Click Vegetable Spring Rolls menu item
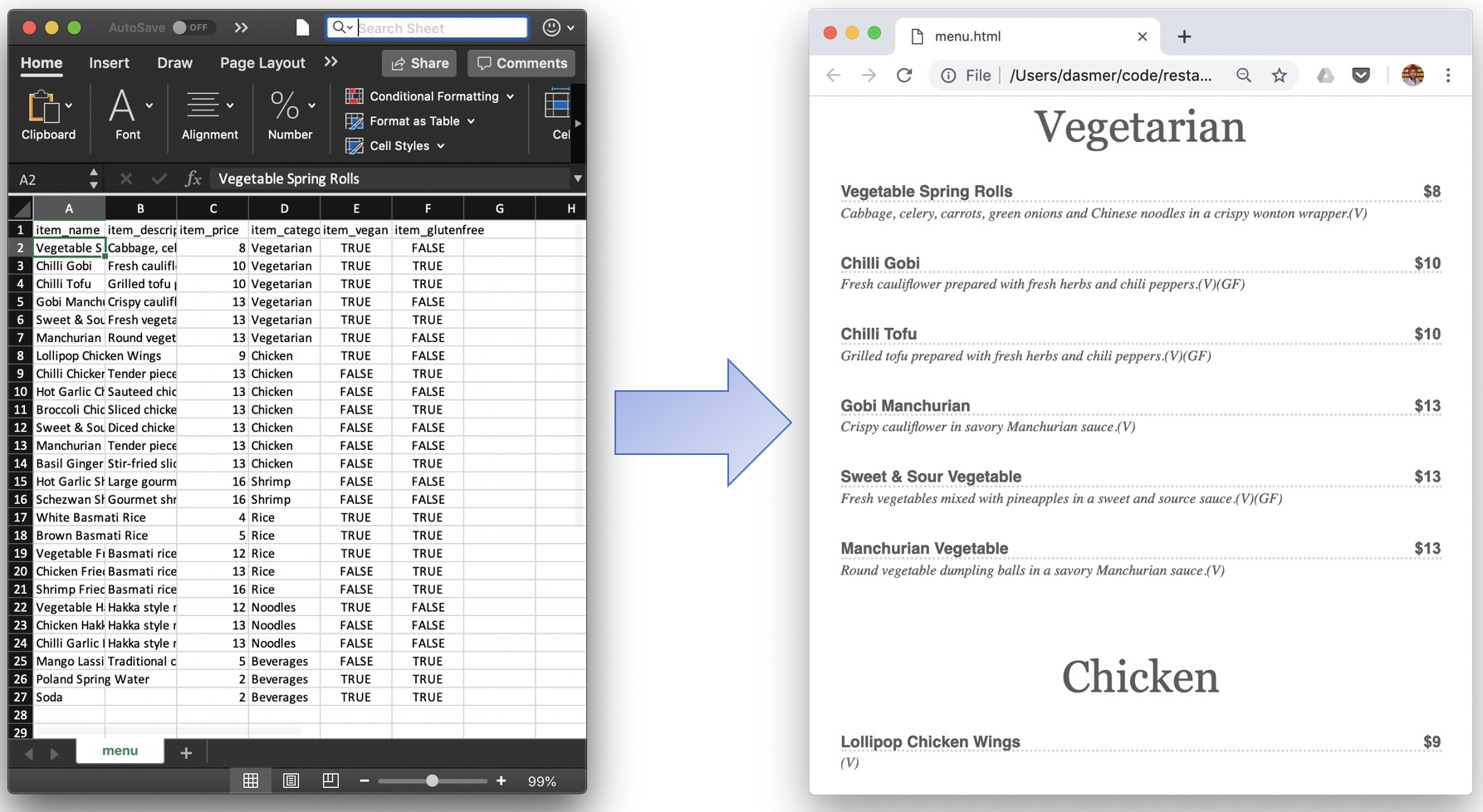 (x=926, y=192)
